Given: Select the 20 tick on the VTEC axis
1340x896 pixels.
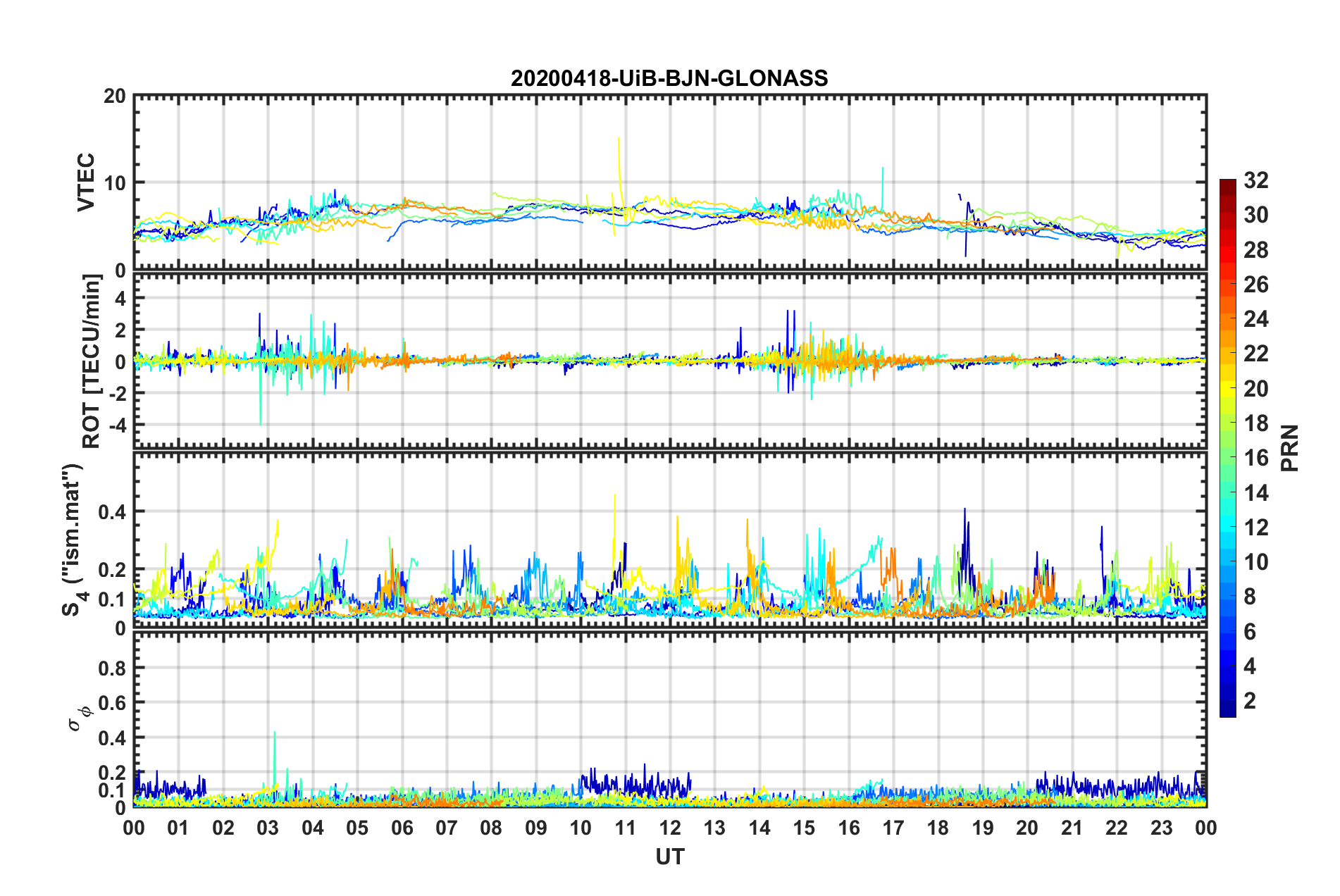Looking at the screenshot, I should click(x=115, y=96).
